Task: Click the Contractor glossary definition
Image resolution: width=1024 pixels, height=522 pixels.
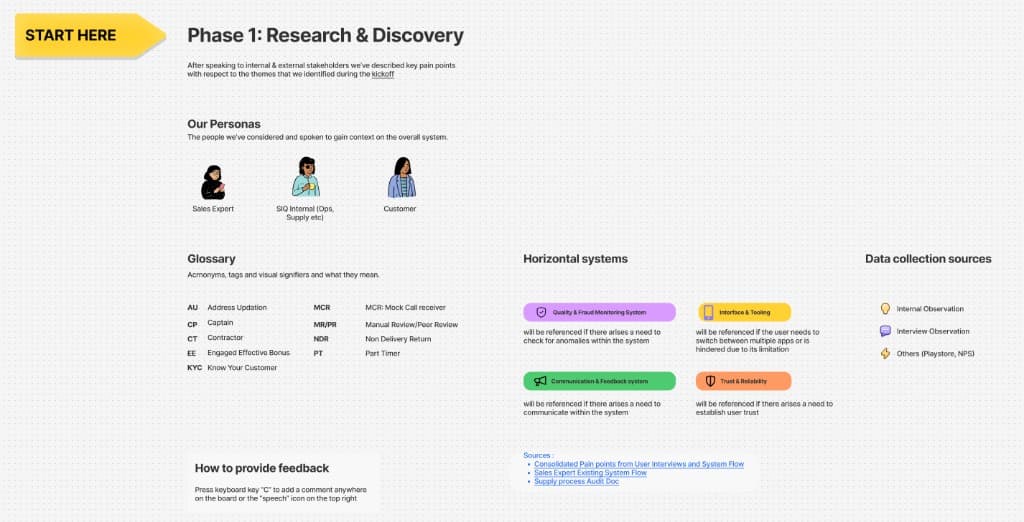Action: pyautogui.click(x=225, y=338)
